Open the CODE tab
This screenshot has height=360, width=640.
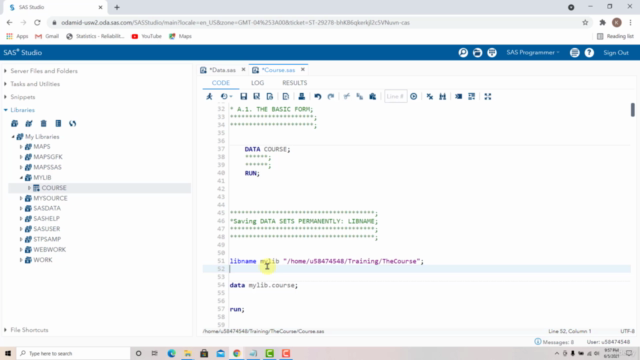[221, 83]
